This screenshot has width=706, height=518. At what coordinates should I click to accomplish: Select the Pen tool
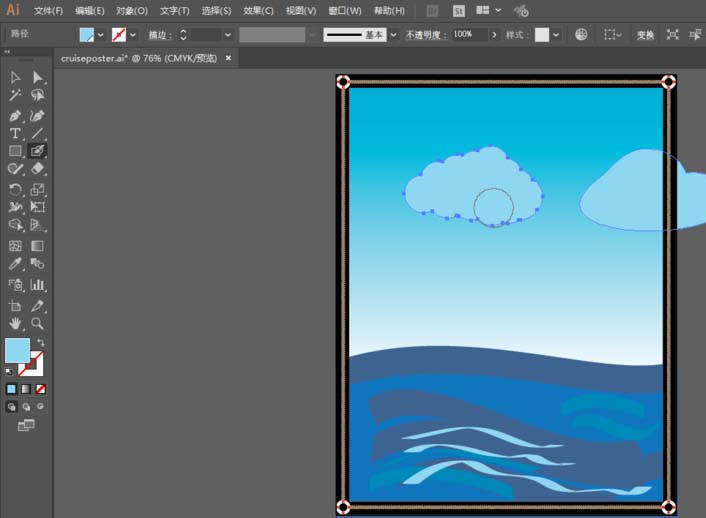point(15,115)
